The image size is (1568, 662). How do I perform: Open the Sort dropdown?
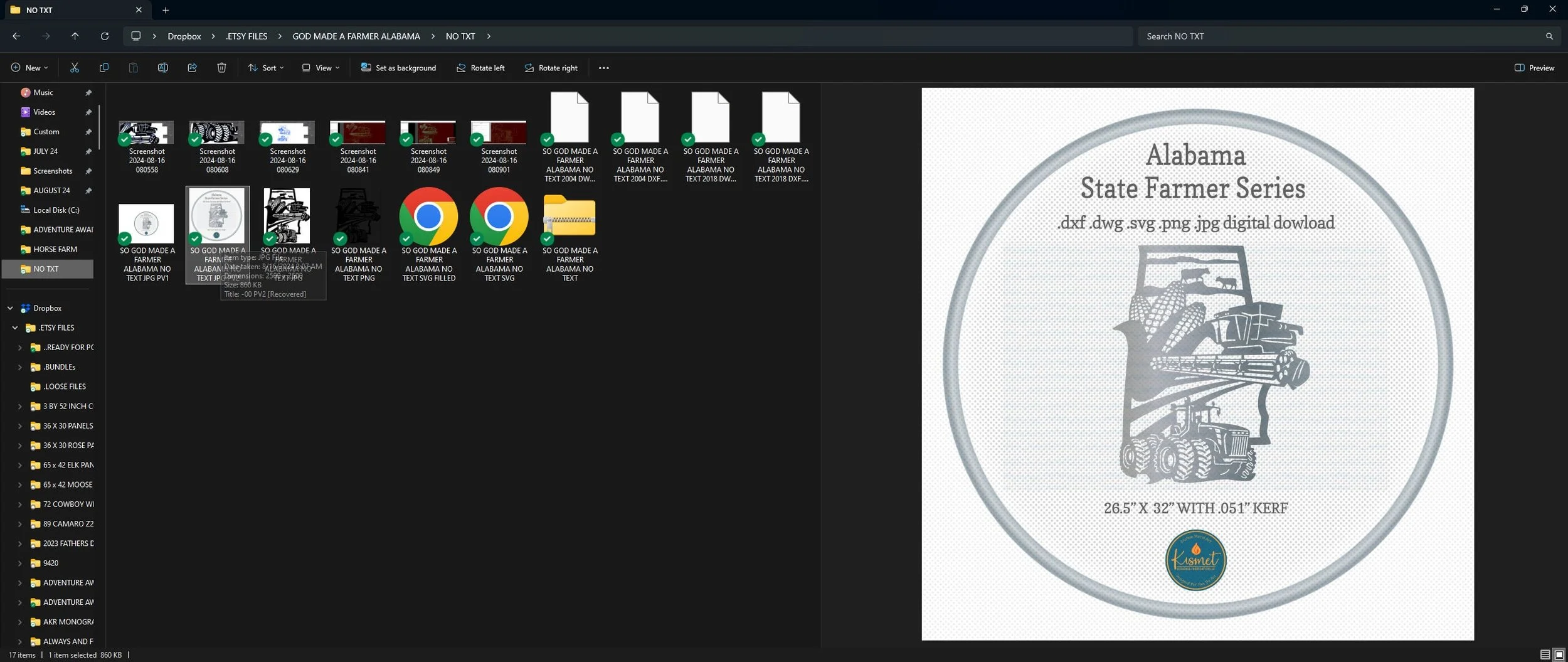266,68
